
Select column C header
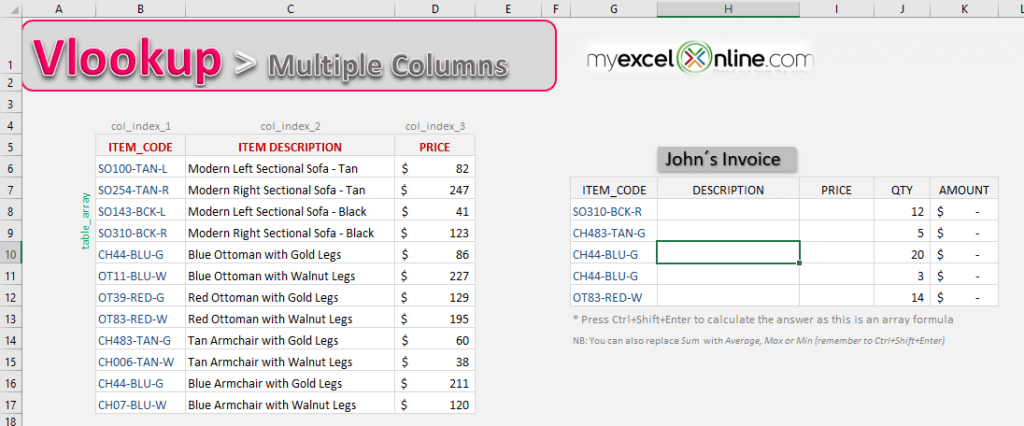pyautogui.click(x=290, y=9)
